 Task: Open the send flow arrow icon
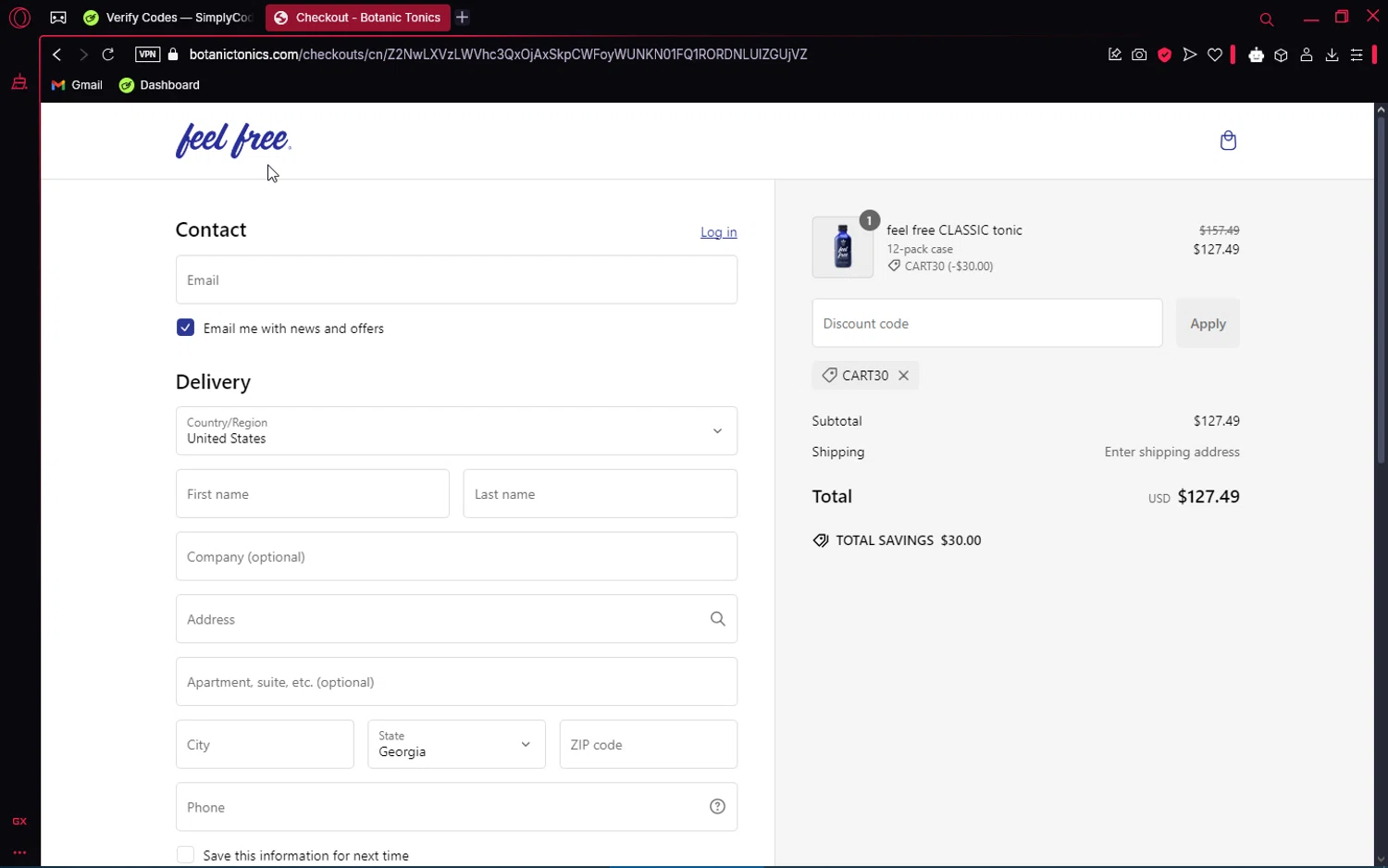[x=1190, y=55]
